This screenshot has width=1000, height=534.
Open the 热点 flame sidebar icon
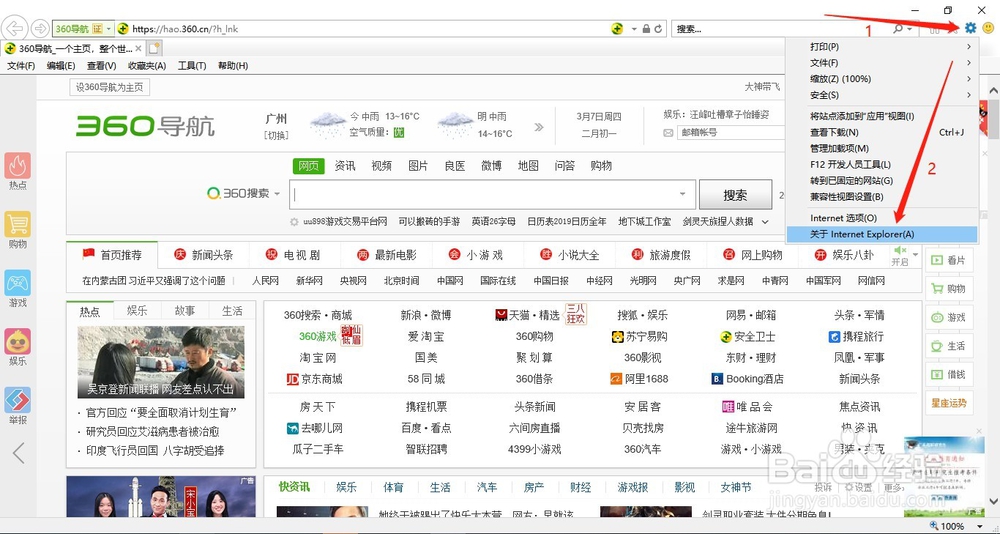(18, 166)
